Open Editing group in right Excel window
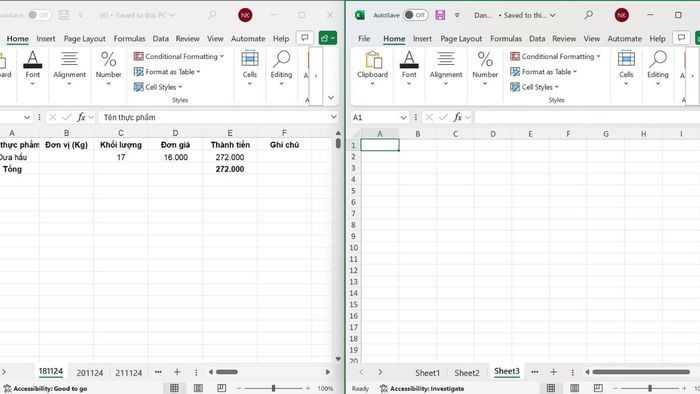Viewport: 700px width, 394px height. pos(658,68)
